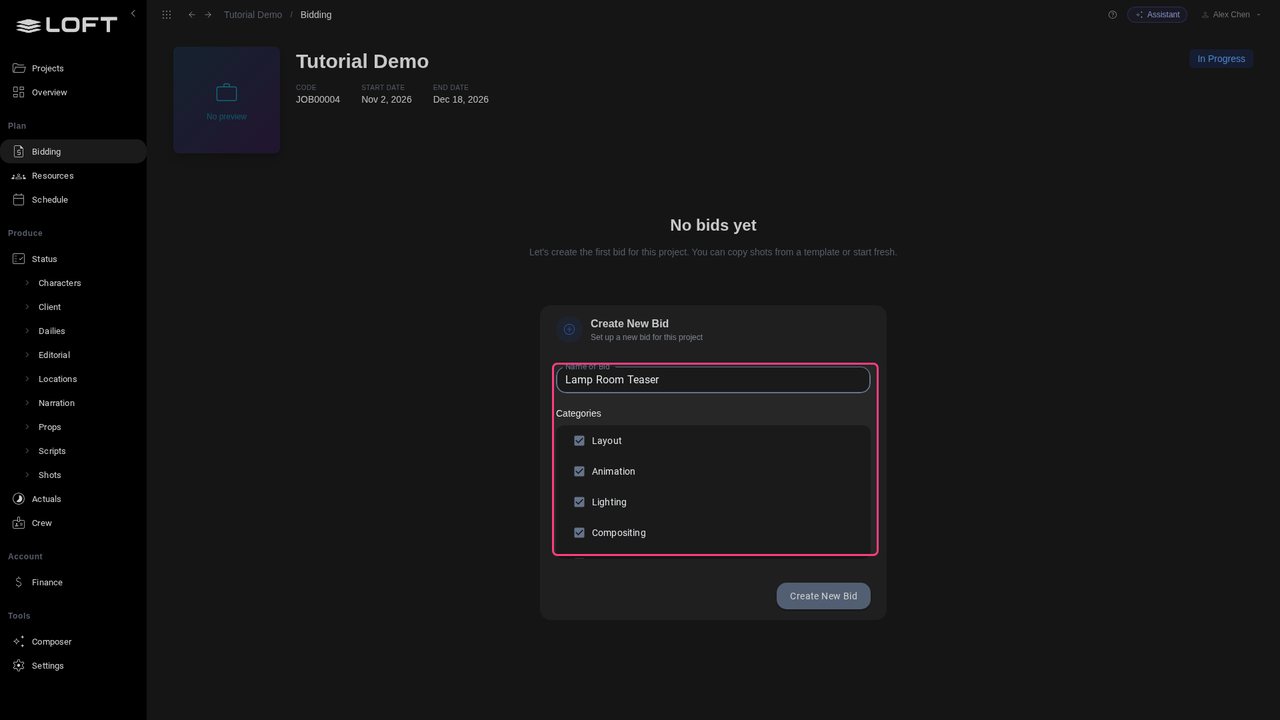Click the JOB00004 project code
The image size is (1280, 720).
click(318, 100)
